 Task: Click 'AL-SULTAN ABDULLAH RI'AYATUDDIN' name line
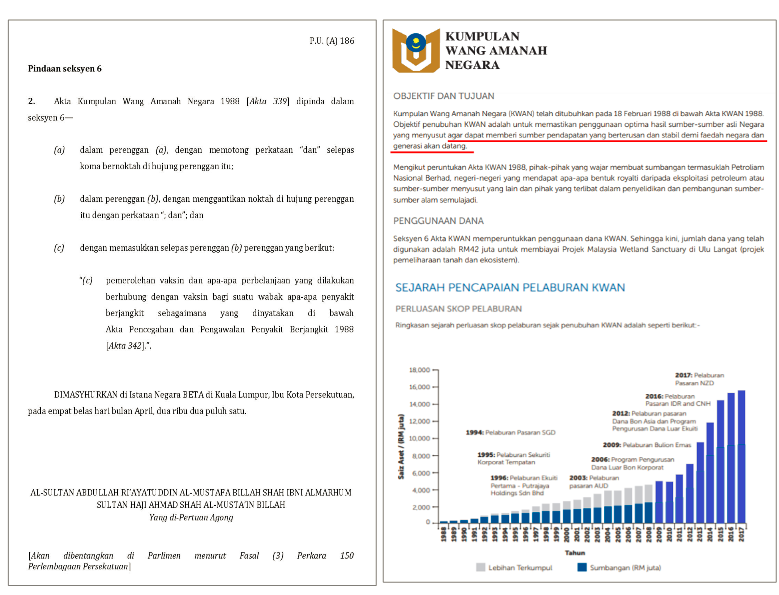[191, 493]
